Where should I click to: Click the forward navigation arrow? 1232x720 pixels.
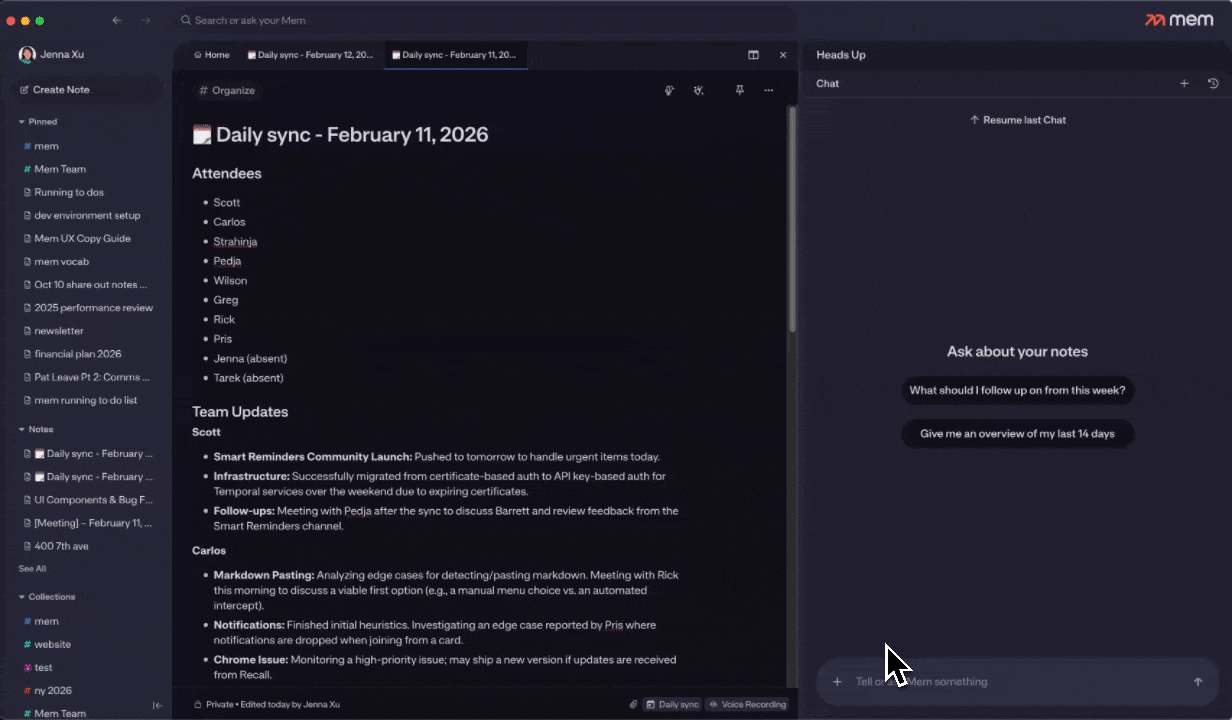pos(146,20)
